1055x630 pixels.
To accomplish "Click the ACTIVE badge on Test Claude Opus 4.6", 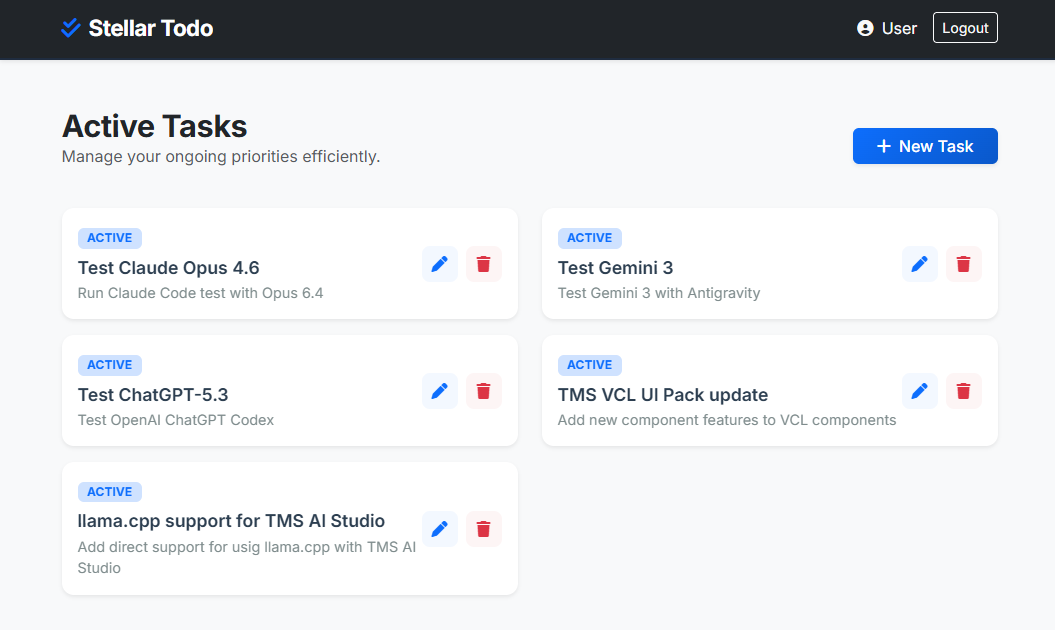I will coord(109,237).
